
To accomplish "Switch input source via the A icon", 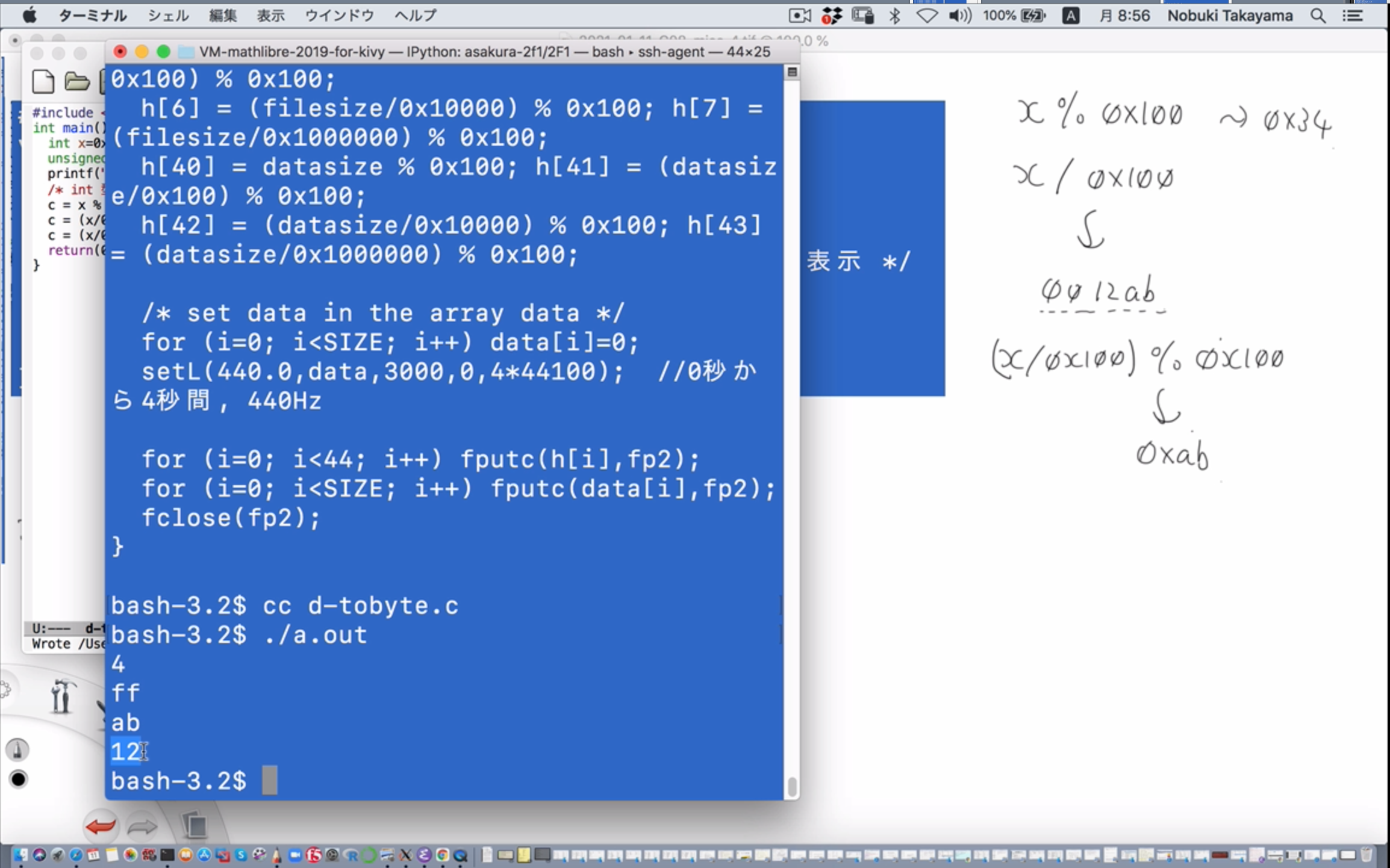I will pos(1070,16).
